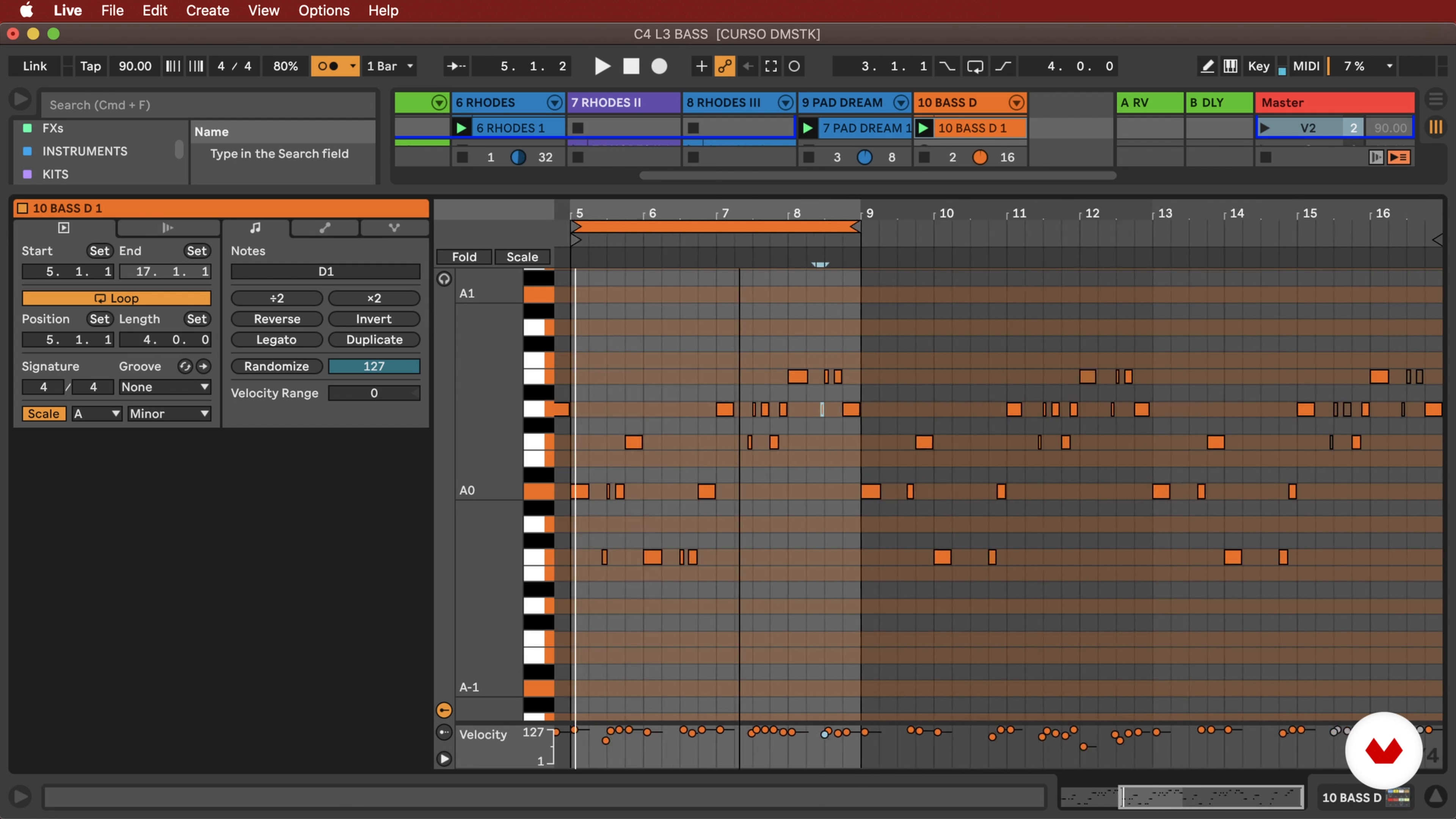The image size is (1456, 819).
Task: Click the Randomize velocity button
Action: 277,366
